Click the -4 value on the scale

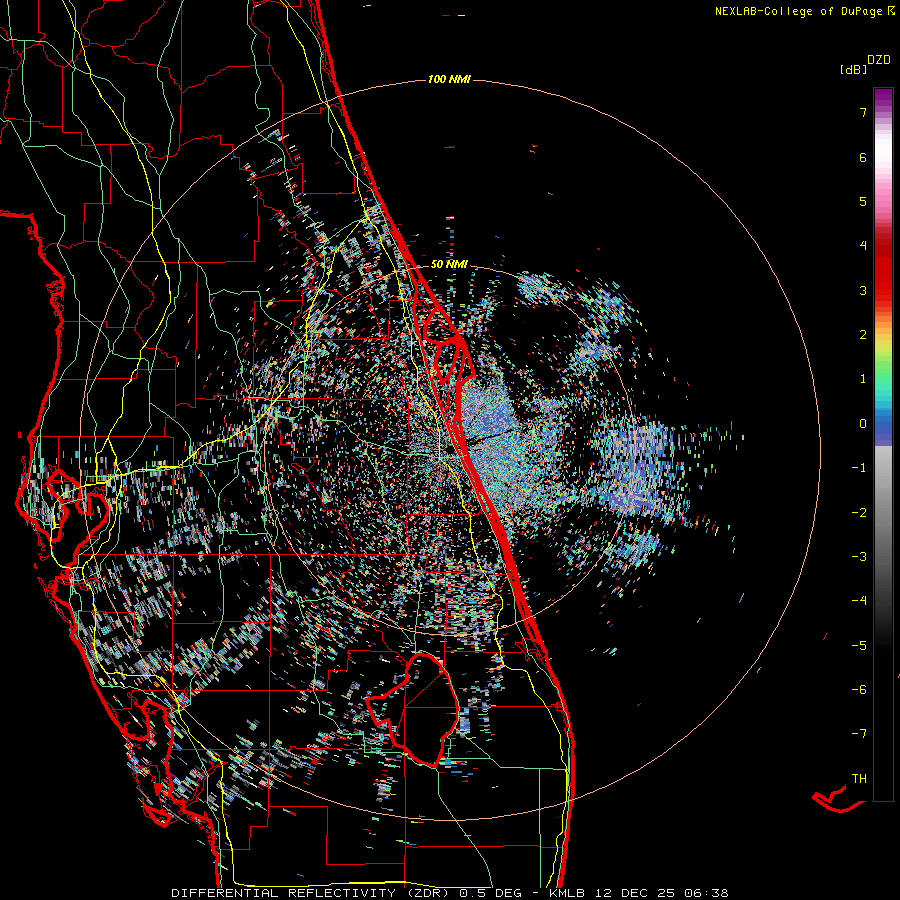859,601
